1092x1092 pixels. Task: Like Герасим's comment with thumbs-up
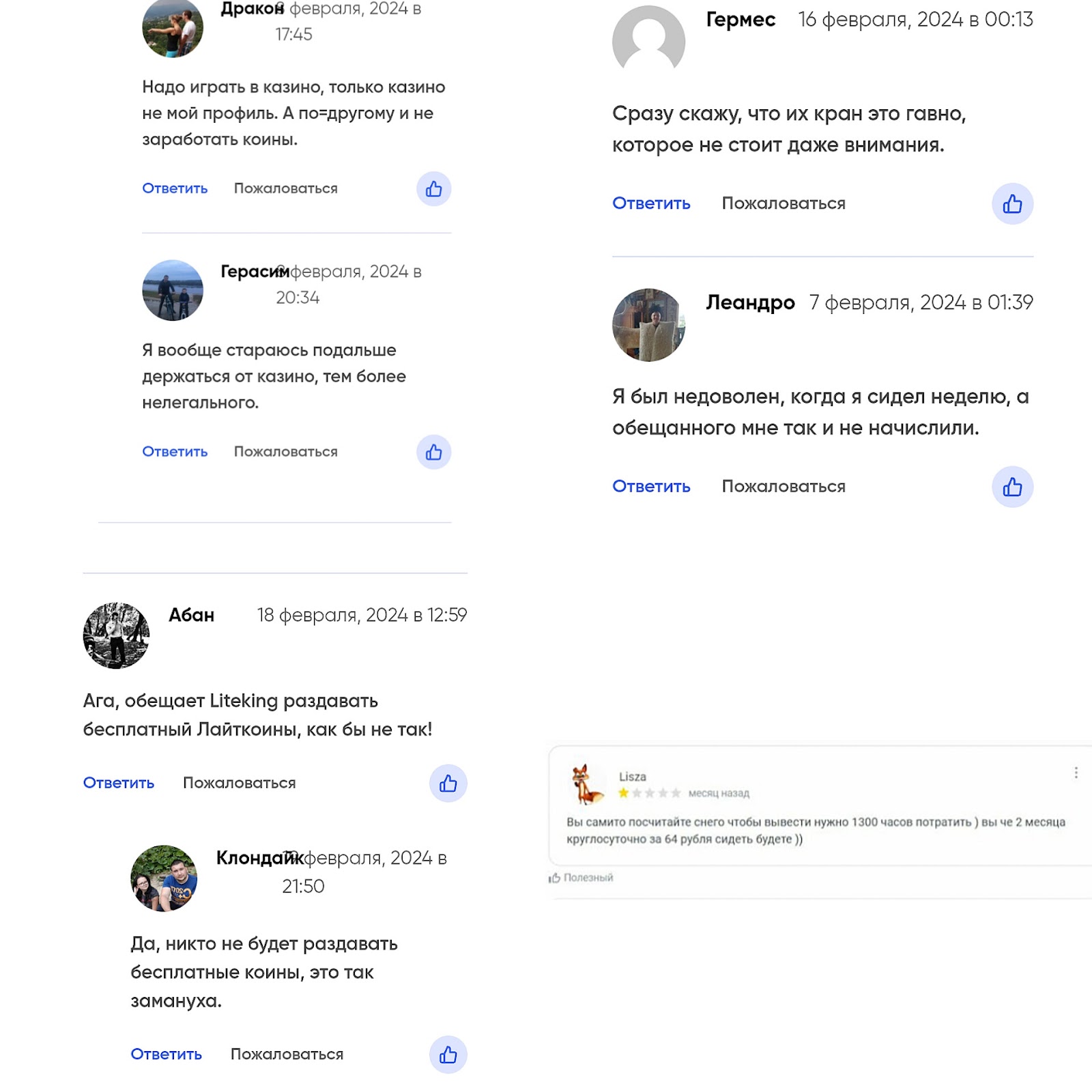(434, 452)
